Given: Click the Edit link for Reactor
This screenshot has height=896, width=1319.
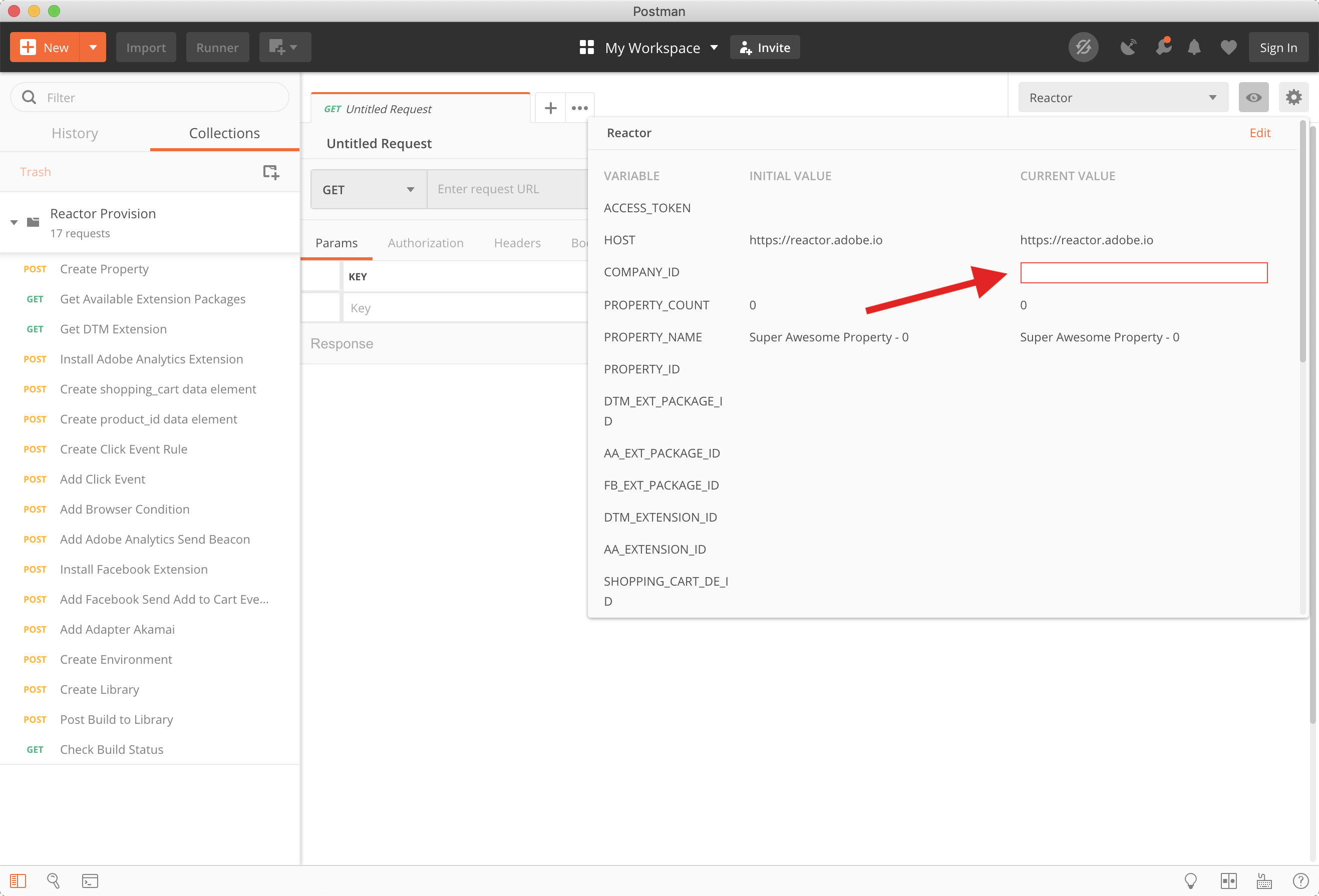Looking at the screenshot, I should point(1259,133).
